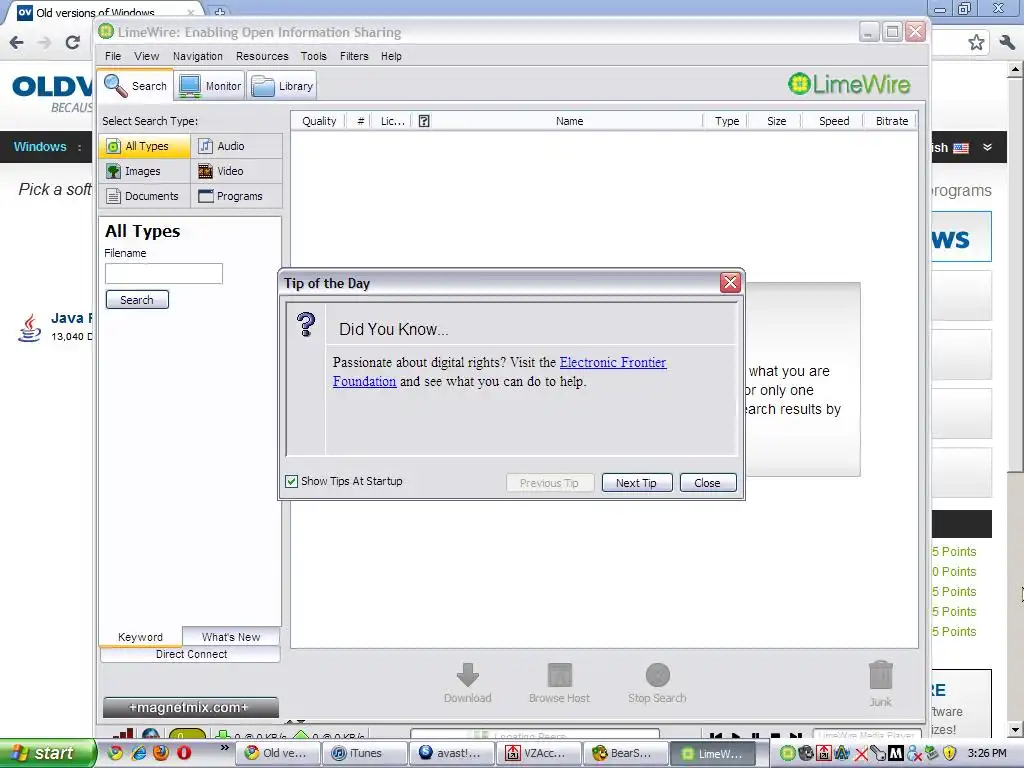Switch to the What's New tab
This screenshot has height=768, width=1024.
231,637
